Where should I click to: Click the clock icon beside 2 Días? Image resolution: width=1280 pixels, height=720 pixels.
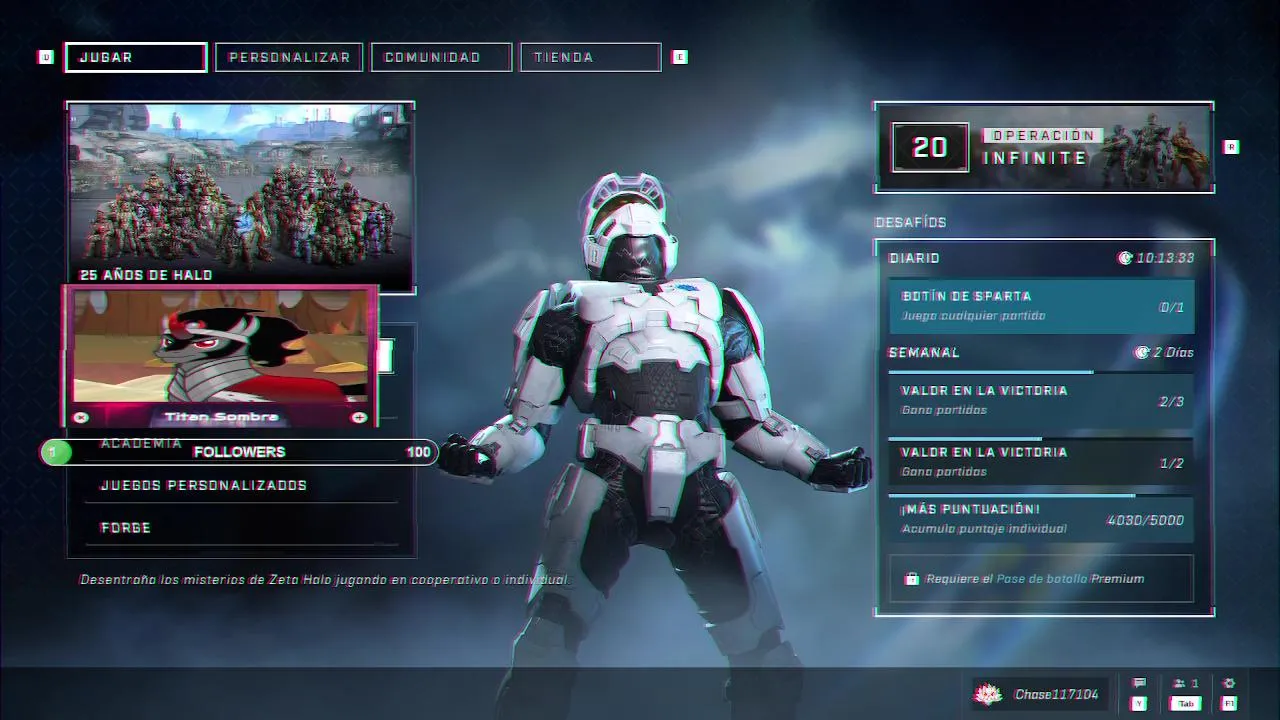click(1141, 352)
